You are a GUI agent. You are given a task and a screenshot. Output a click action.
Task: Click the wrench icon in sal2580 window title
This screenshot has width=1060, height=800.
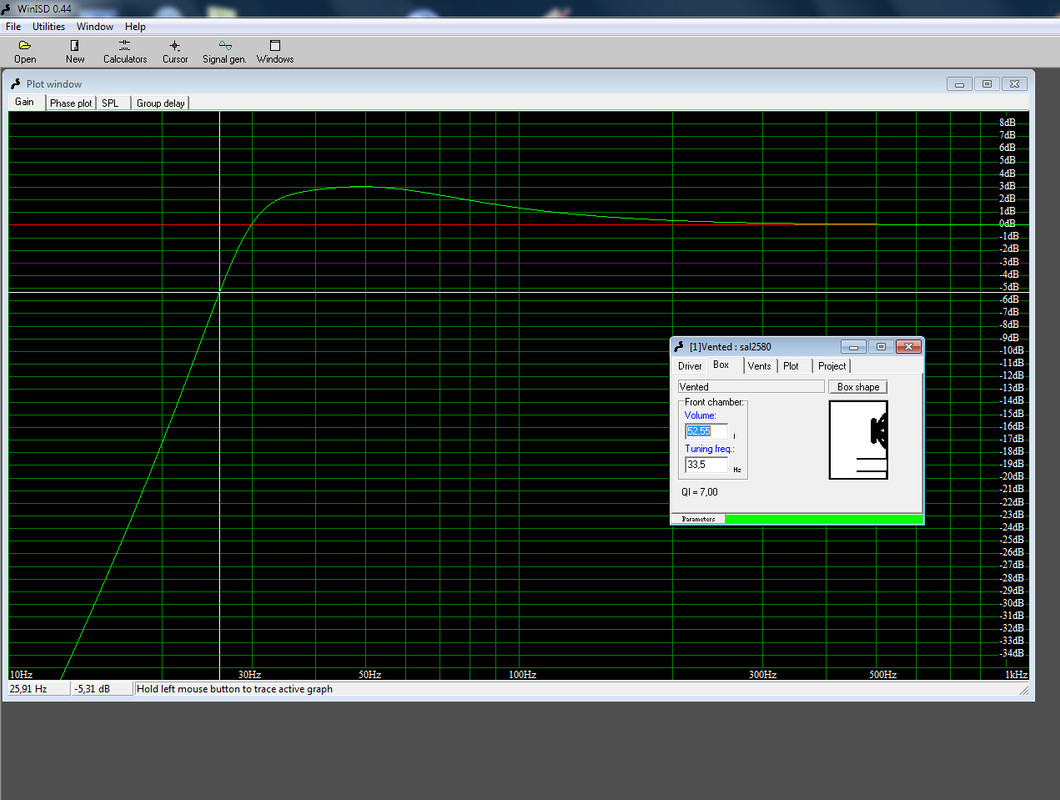[x=679, y=347]
